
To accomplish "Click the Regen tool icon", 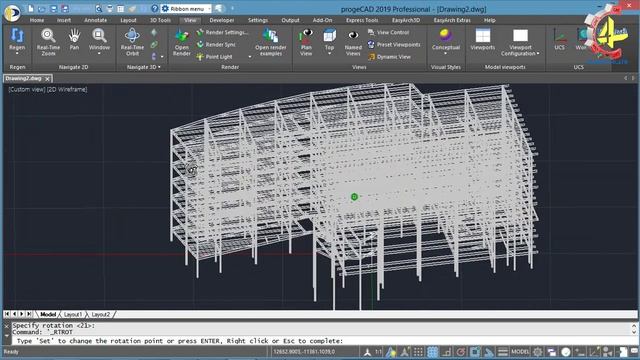I will click(17, 36).
